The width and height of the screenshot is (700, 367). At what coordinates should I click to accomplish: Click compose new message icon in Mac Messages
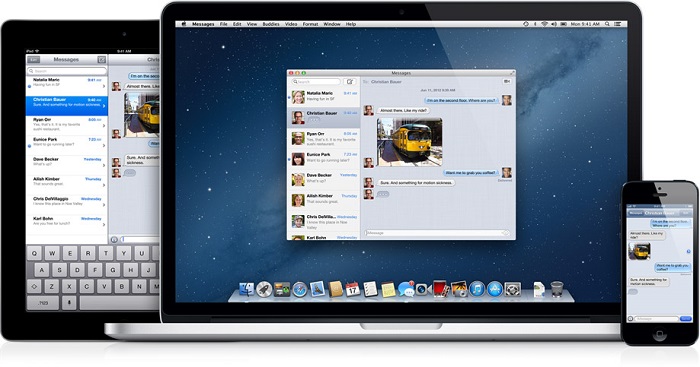[350, 82]
